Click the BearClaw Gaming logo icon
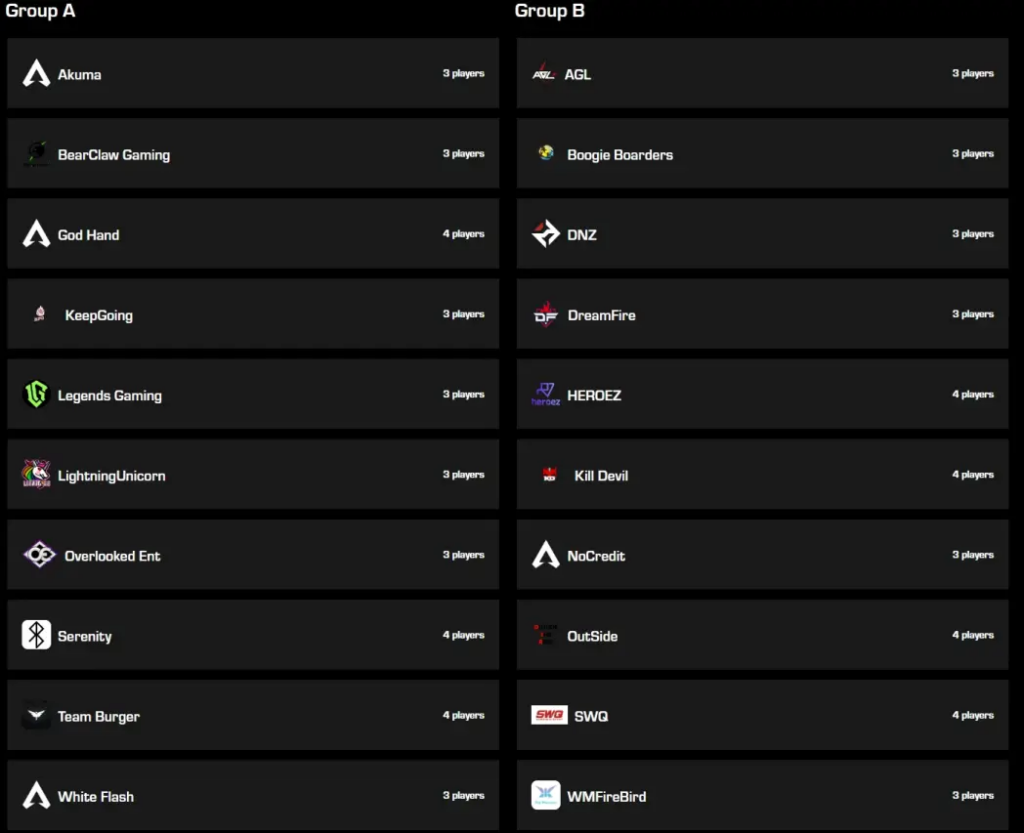Screen dimensions: 1024x833 pos(37,154)
